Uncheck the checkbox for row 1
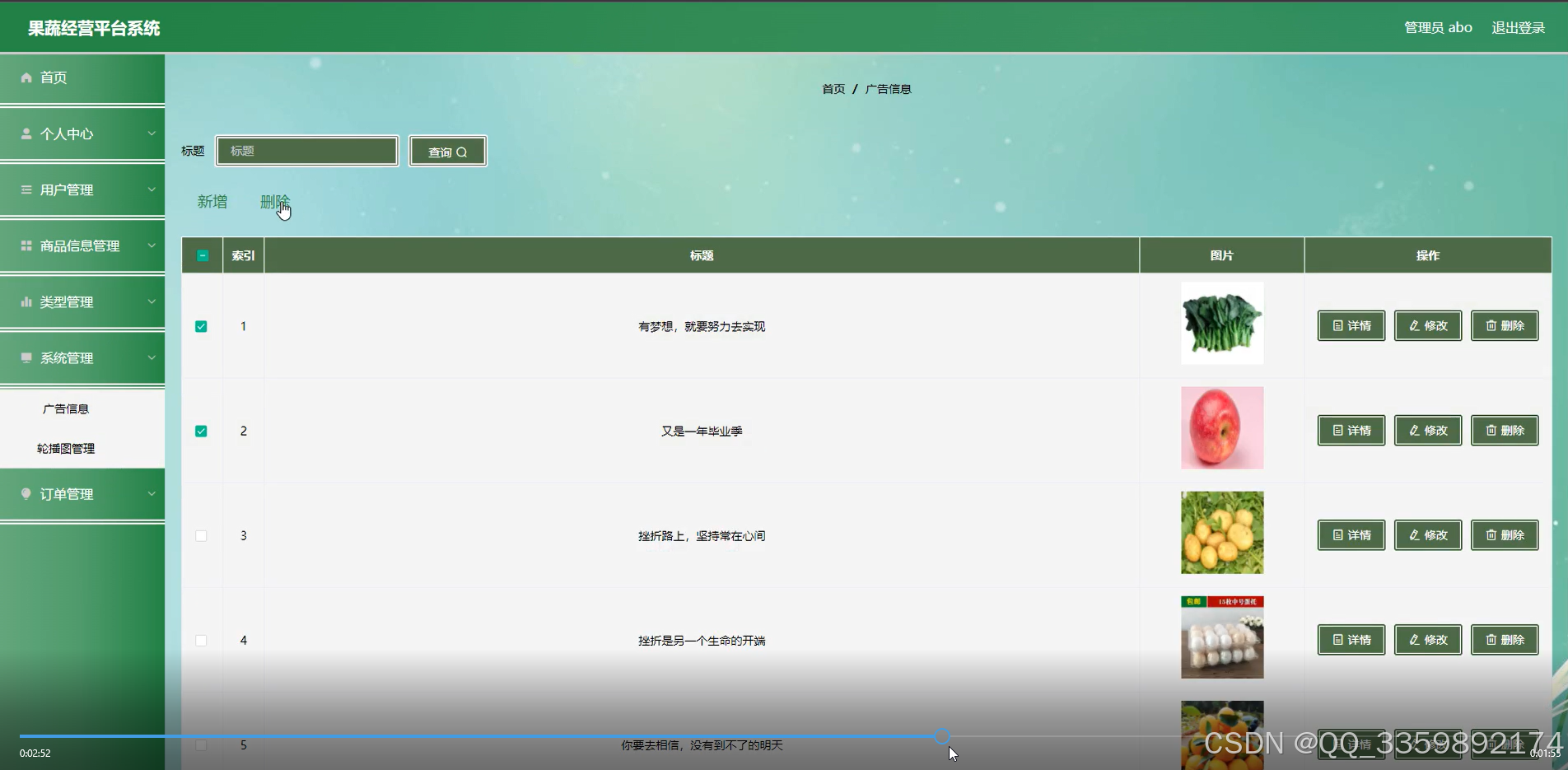This screenshot has height=770, width=1568. (x=201, y=326)
